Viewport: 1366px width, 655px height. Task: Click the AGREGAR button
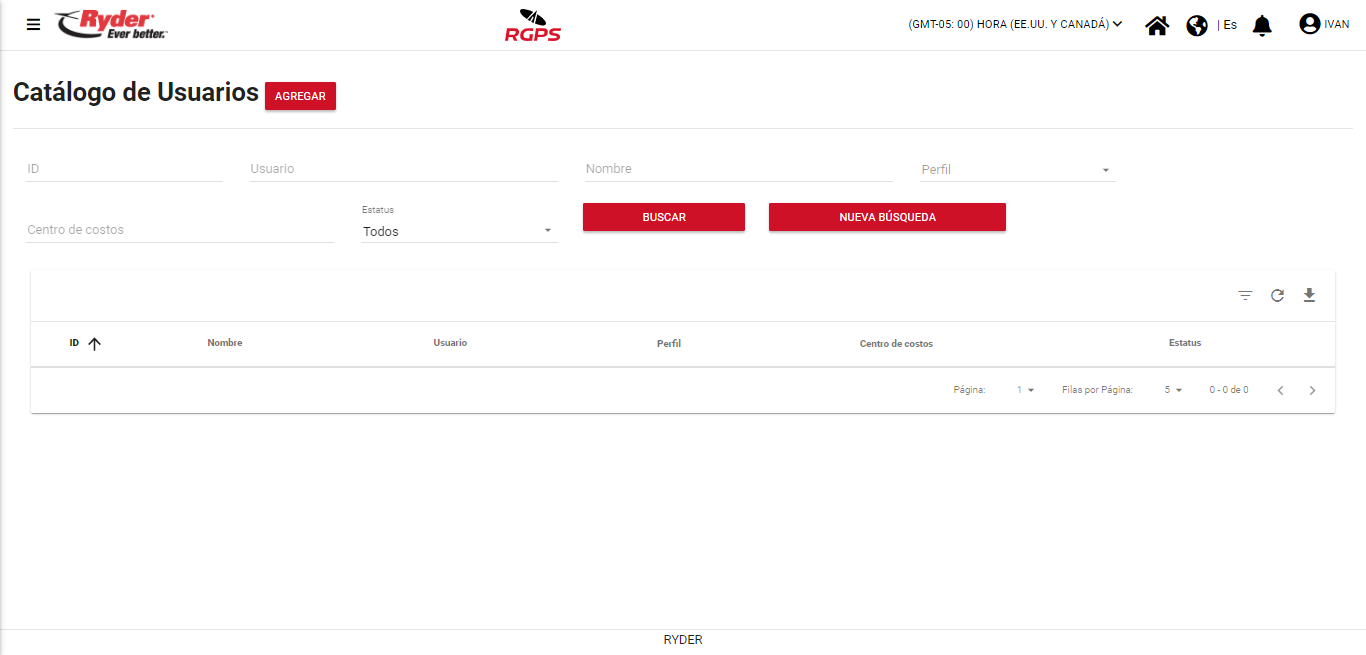tap(300, 96)
